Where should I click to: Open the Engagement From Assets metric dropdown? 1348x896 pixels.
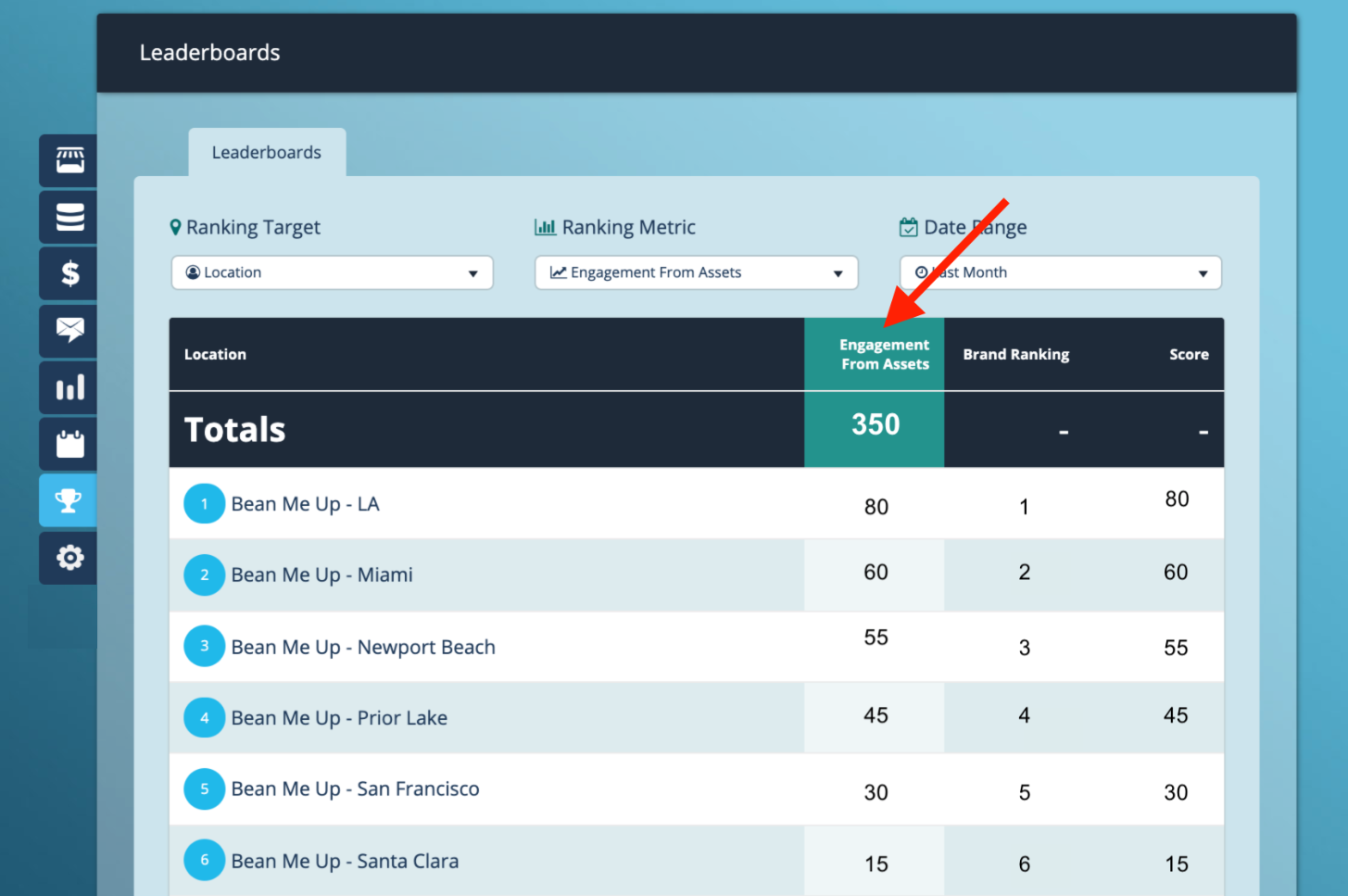(696, 272)
